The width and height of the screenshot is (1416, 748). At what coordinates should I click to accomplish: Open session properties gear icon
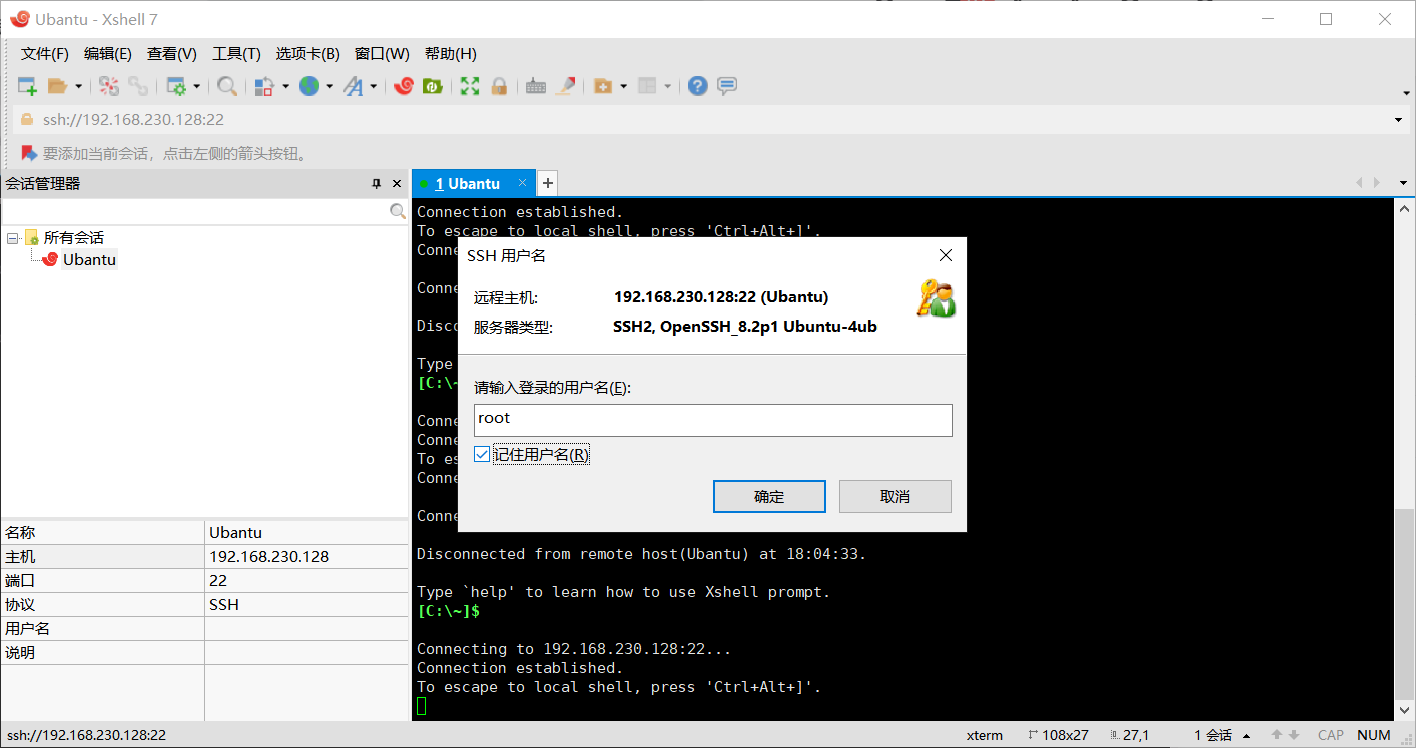tap(176, 87)
